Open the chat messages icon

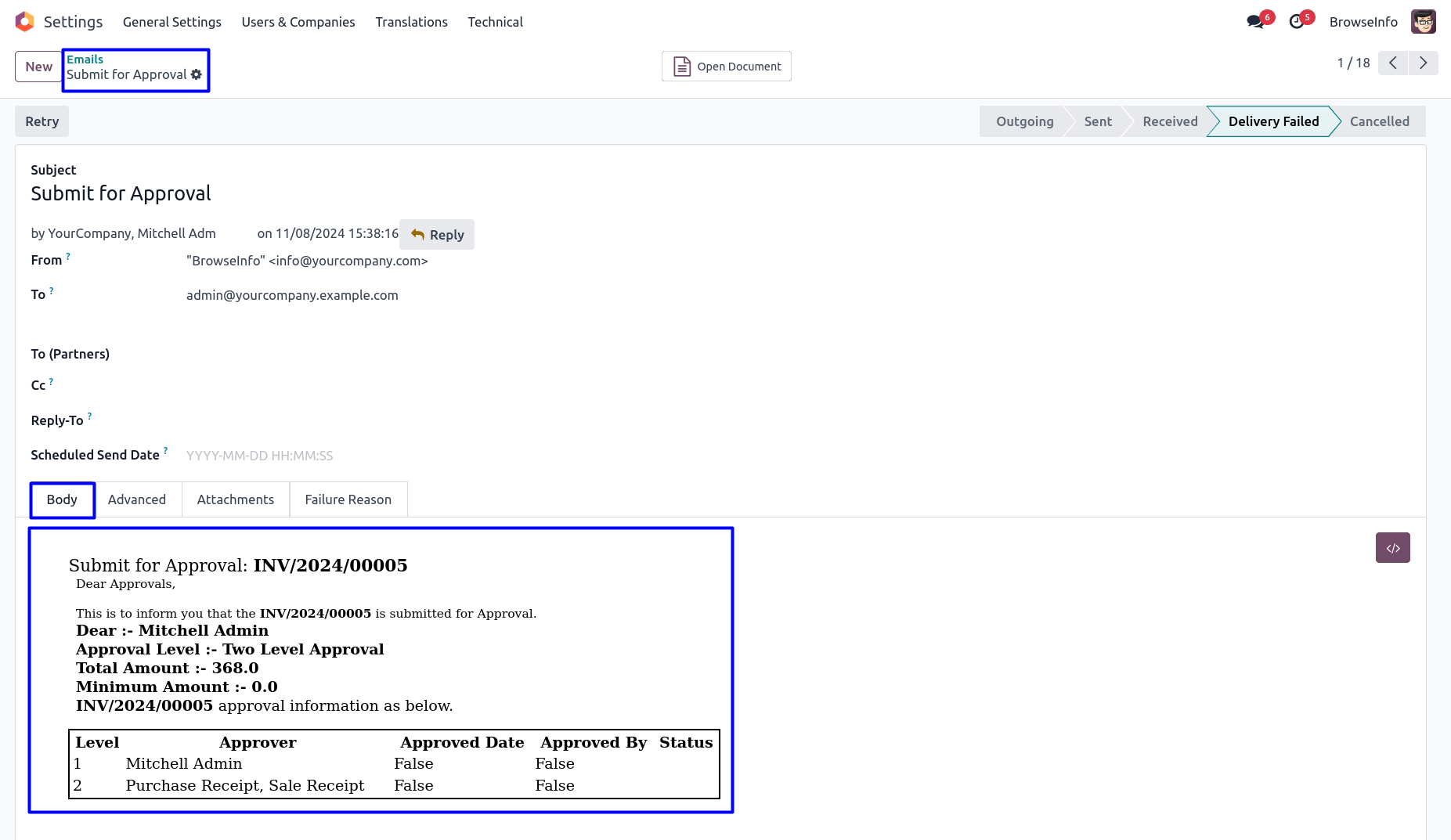point(1255,22)
